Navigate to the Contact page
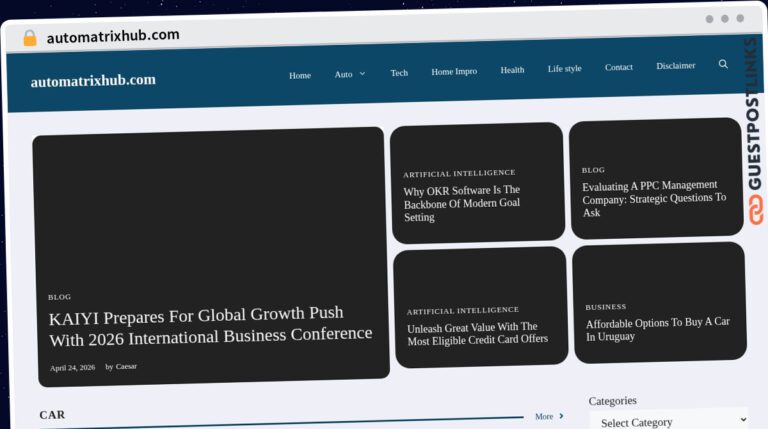 coord(619,67)
